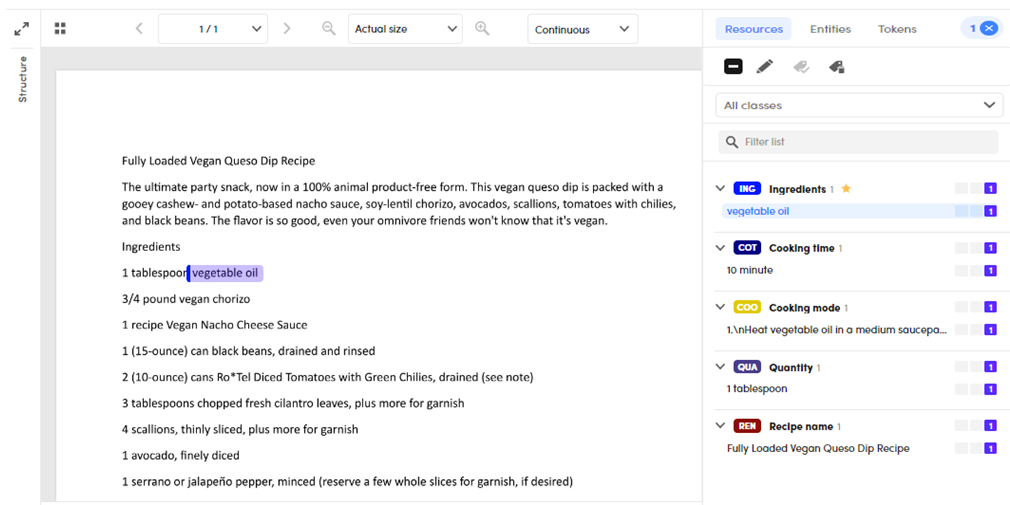Click the fullscreen expand arrows icon
Image resolution: width=1010 pixels, height=505 pixels.
pos(21,29)
